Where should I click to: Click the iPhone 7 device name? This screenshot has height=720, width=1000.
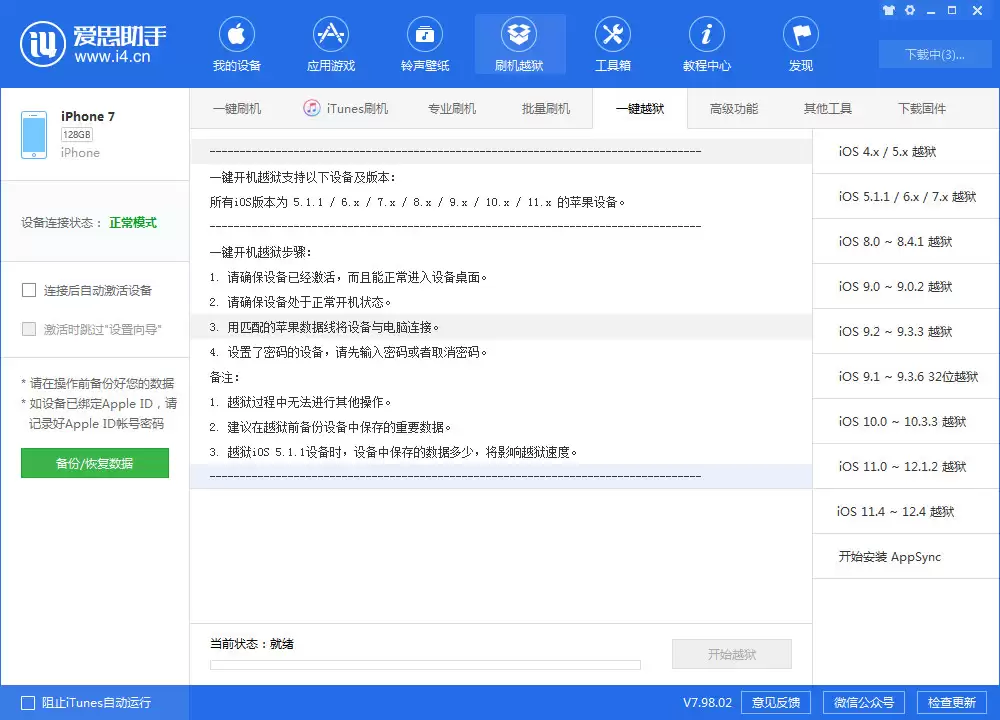coord(88,116)
